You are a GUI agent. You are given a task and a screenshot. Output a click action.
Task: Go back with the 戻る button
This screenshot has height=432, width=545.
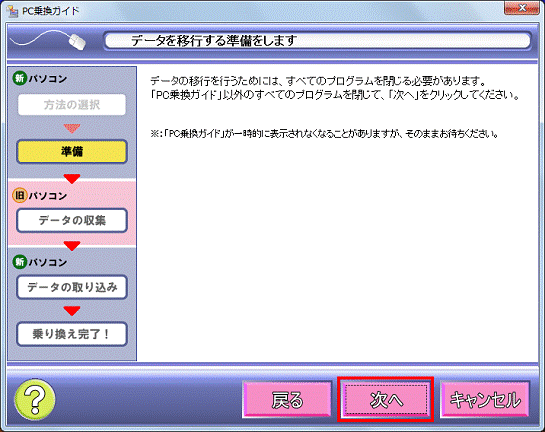[287, 399]
